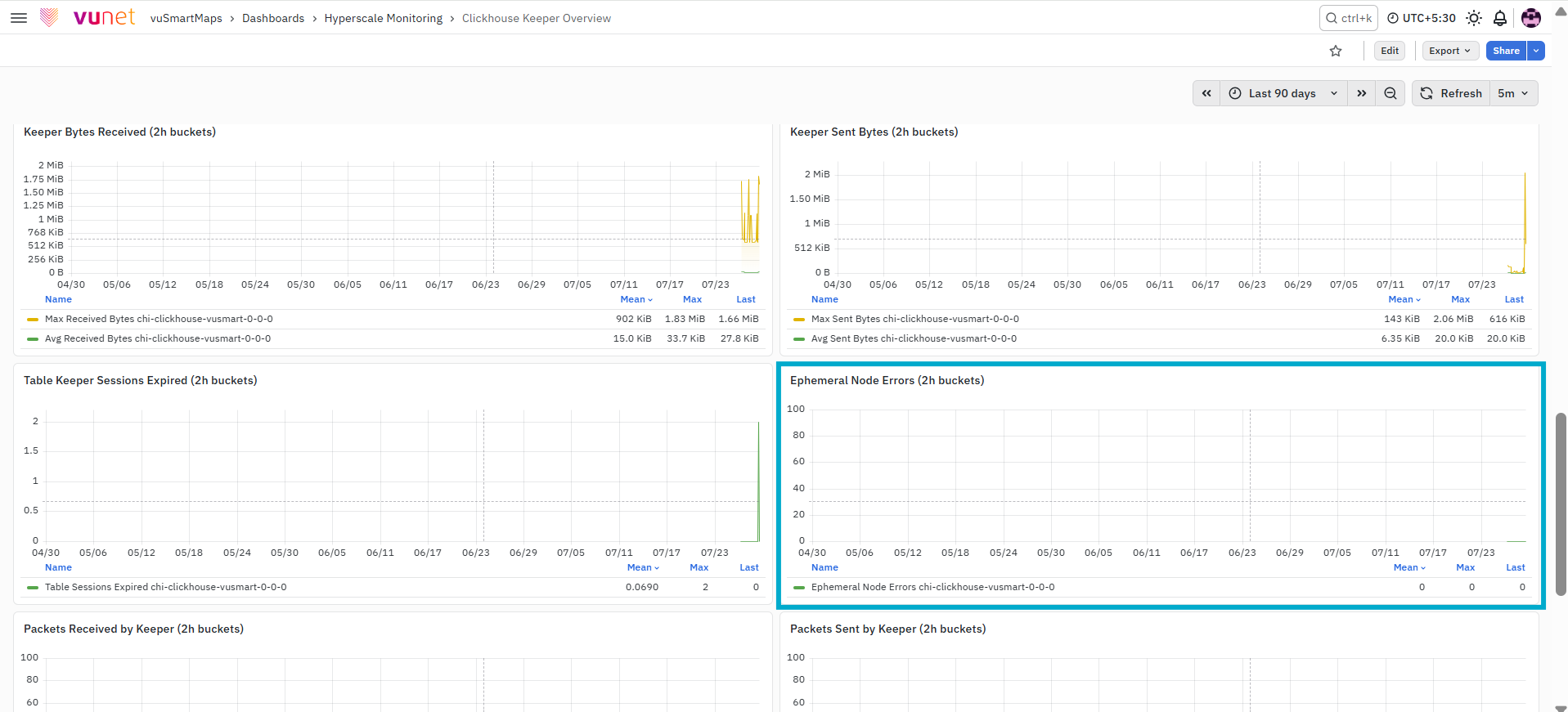Click the 0.0690 mean value
The image size is (1568, 712).
coord(642,587)
